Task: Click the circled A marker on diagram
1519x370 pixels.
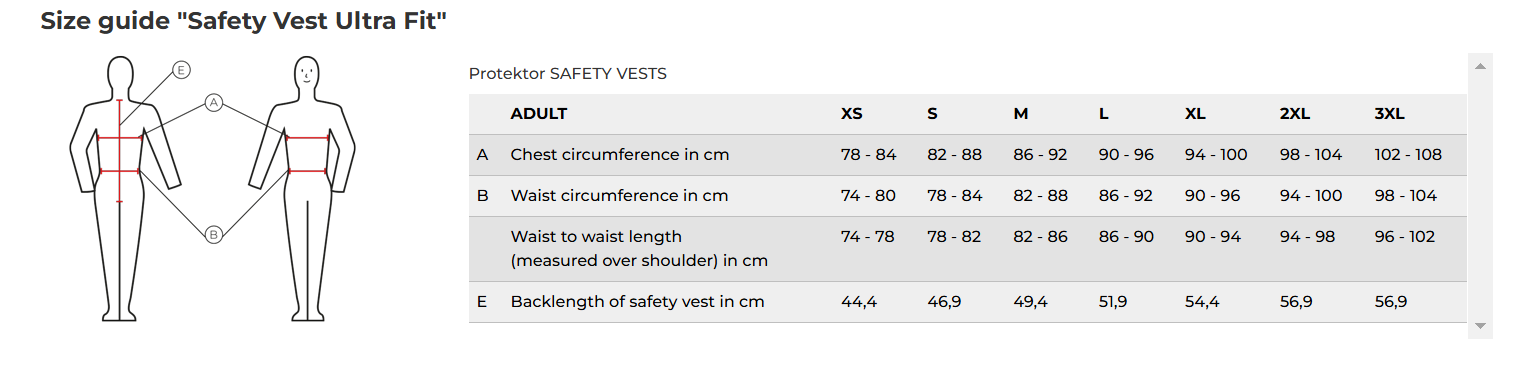Action: click(213, 102)
